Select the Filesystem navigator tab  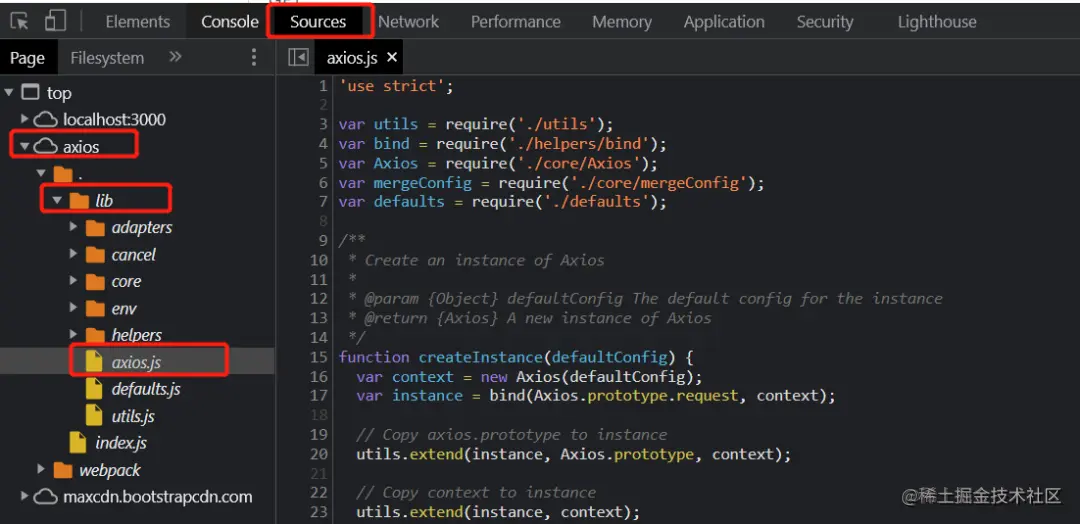[107, 58]
